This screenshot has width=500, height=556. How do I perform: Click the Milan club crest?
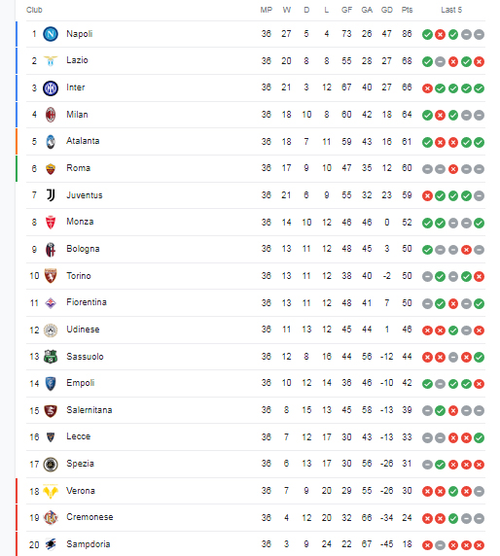(50, 115)
